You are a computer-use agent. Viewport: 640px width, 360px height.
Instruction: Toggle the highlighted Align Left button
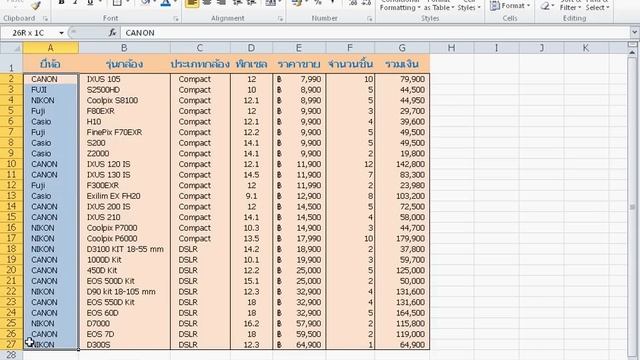coord(192,4)
